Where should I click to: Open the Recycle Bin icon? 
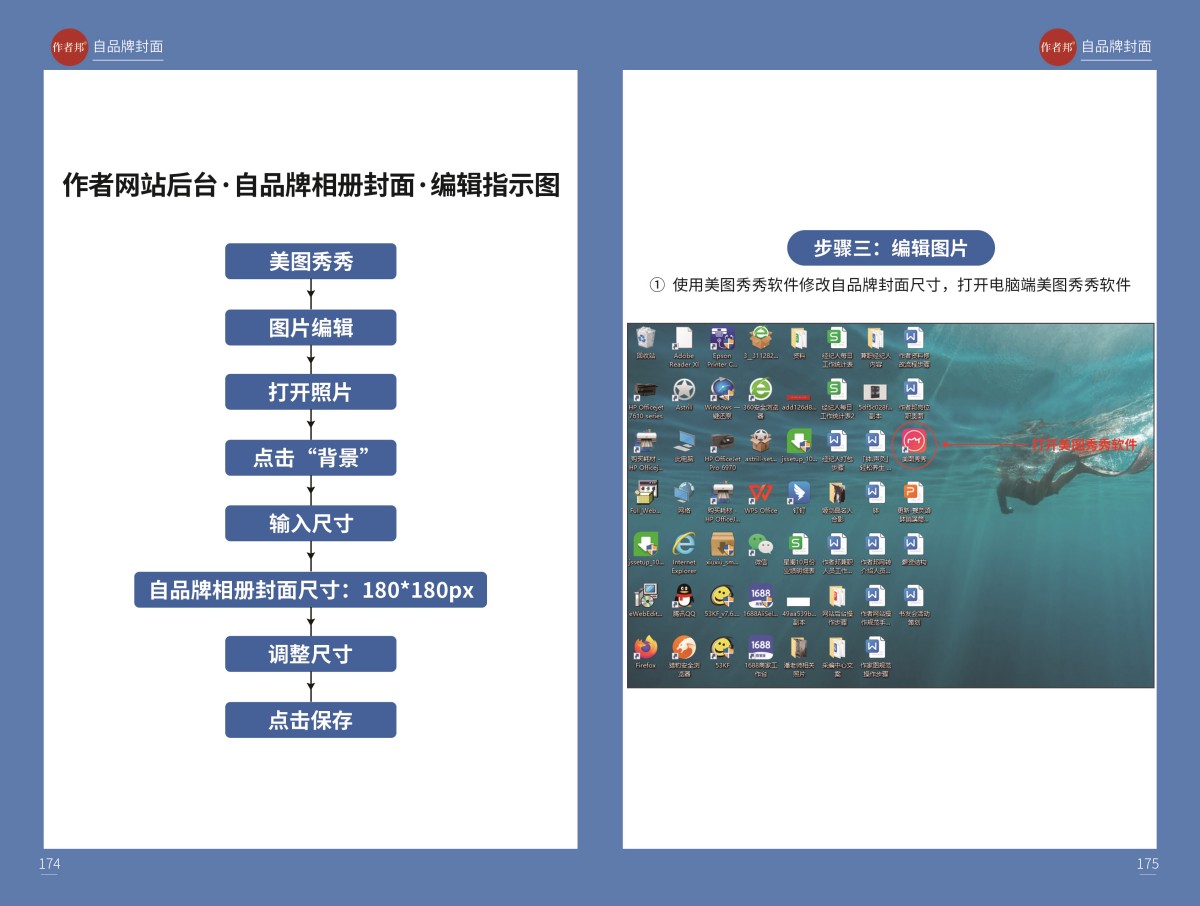tap(646, 339)
